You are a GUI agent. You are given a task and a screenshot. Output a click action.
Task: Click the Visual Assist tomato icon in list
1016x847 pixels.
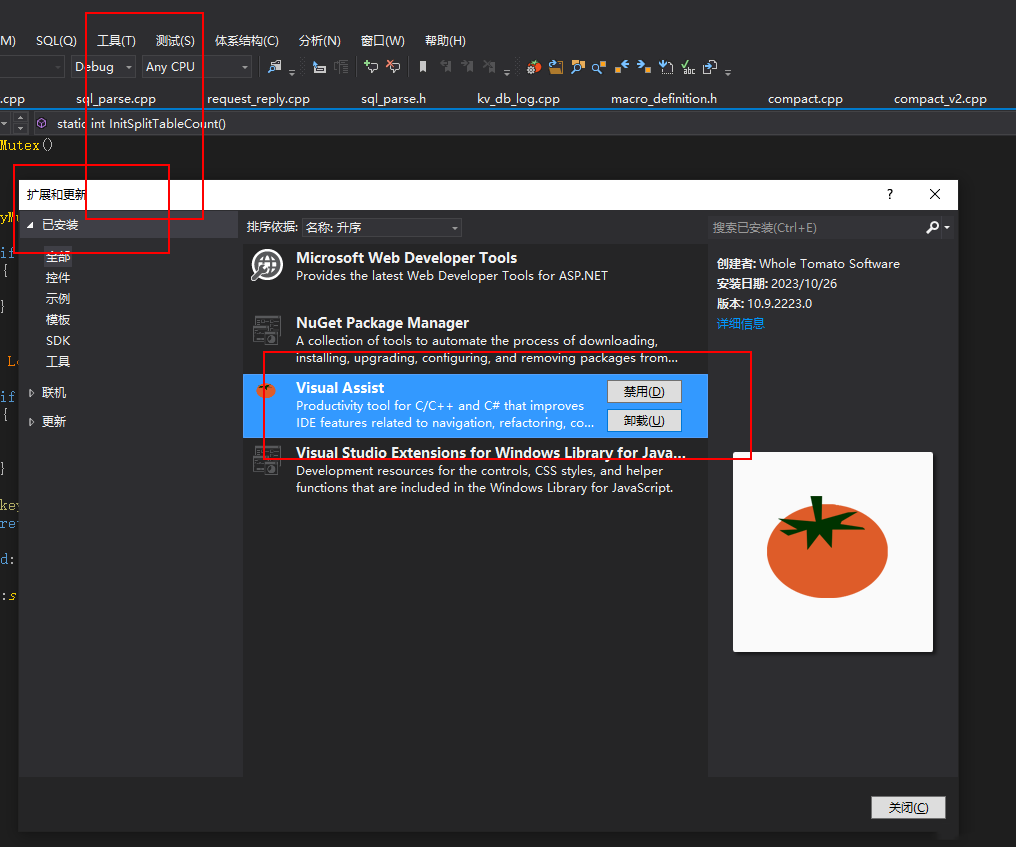click(x=266, y=390)
